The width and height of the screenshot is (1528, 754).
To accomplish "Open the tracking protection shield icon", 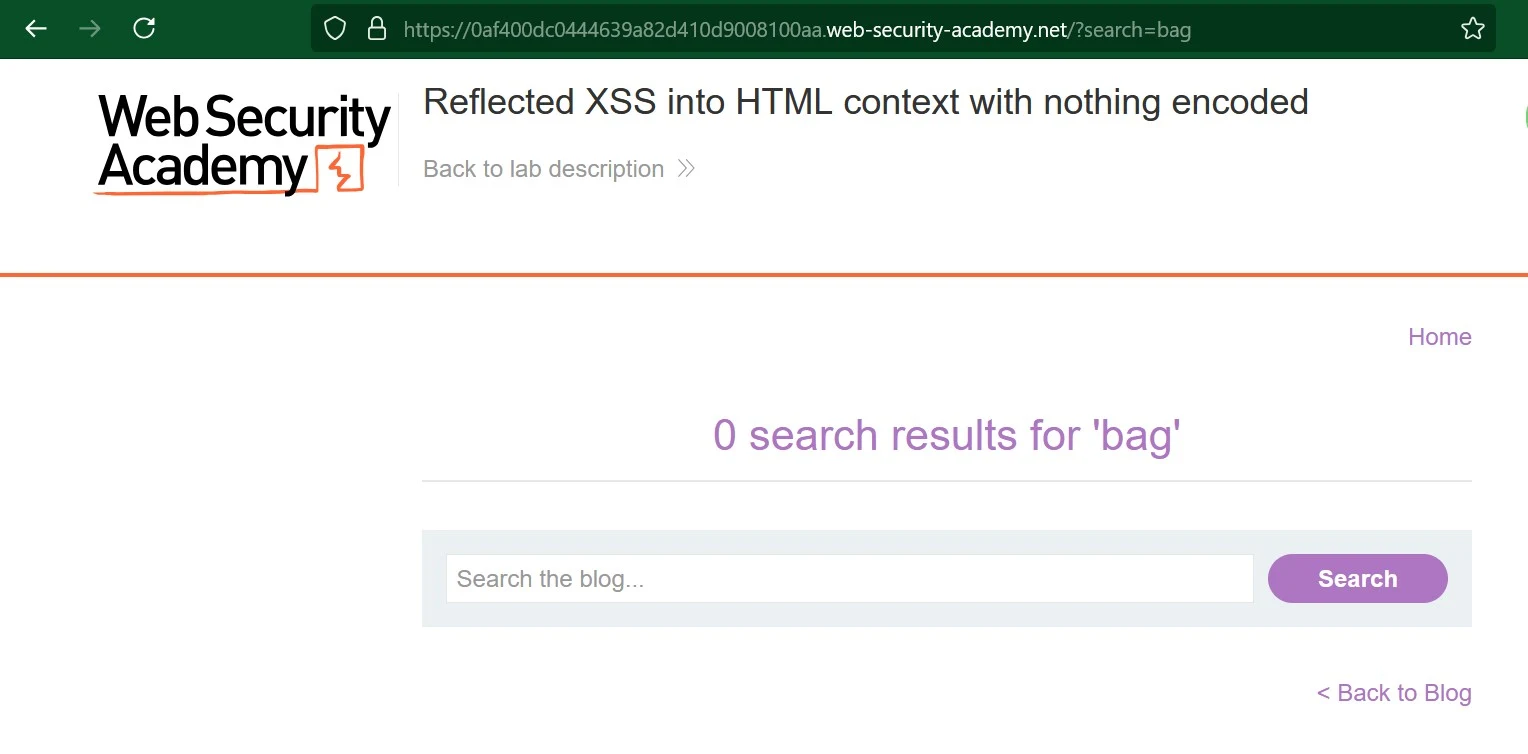I will click(x=335, y=29).
